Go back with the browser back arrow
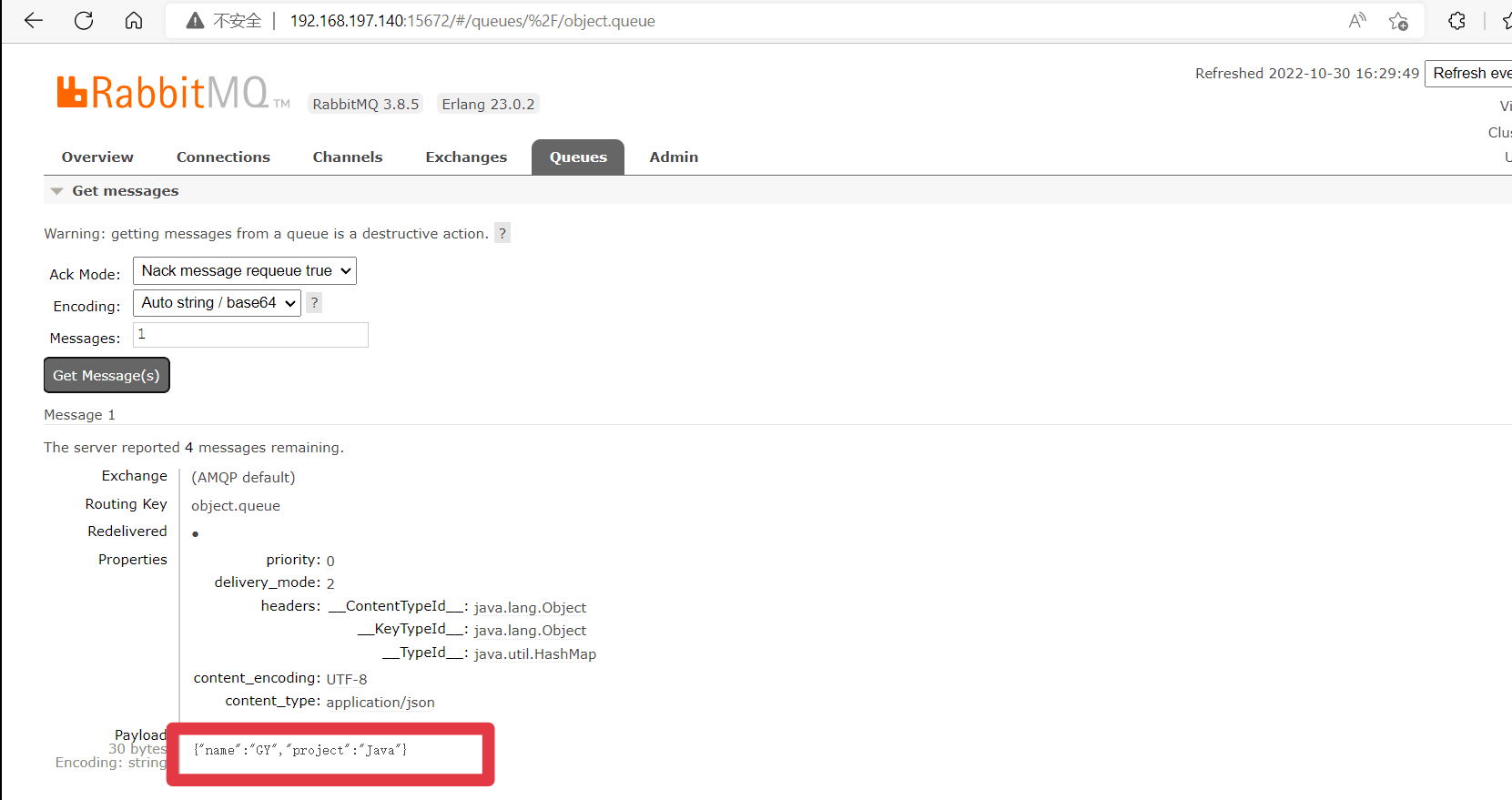The image size is (1512, 800). 34,21
